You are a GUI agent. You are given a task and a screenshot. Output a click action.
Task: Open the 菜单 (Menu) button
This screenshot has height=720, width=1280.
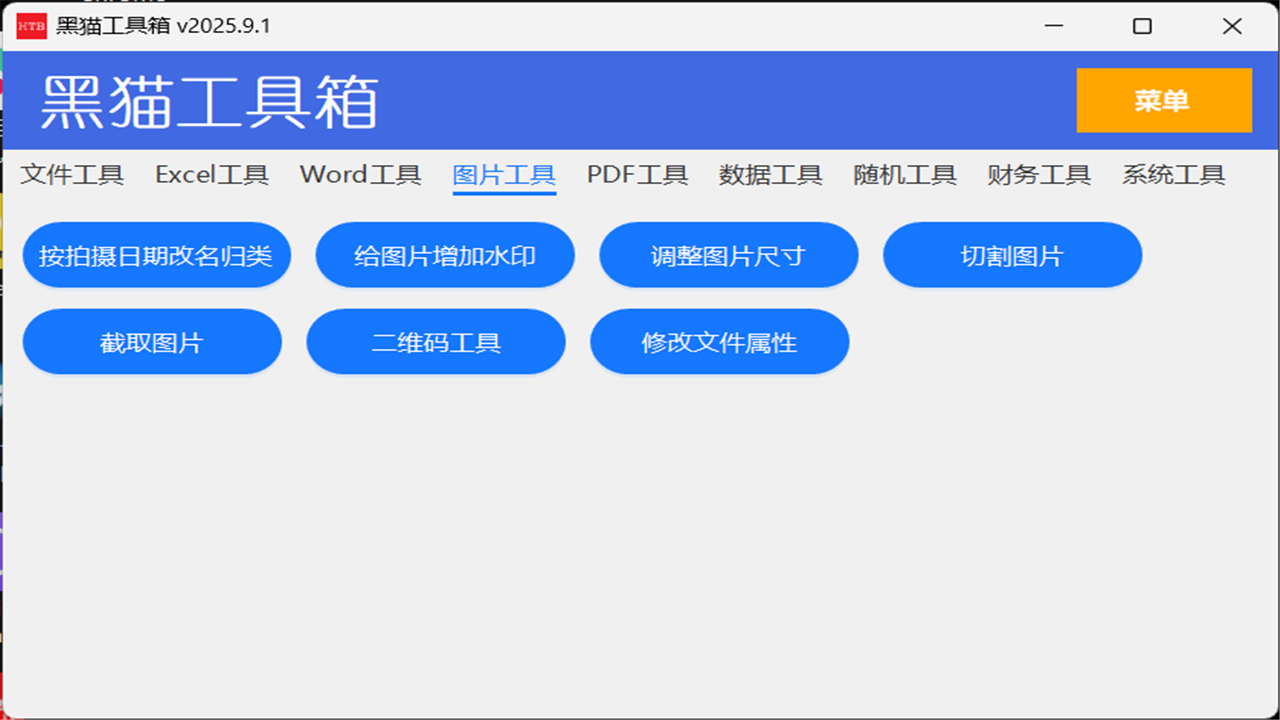coord(1163,100)
